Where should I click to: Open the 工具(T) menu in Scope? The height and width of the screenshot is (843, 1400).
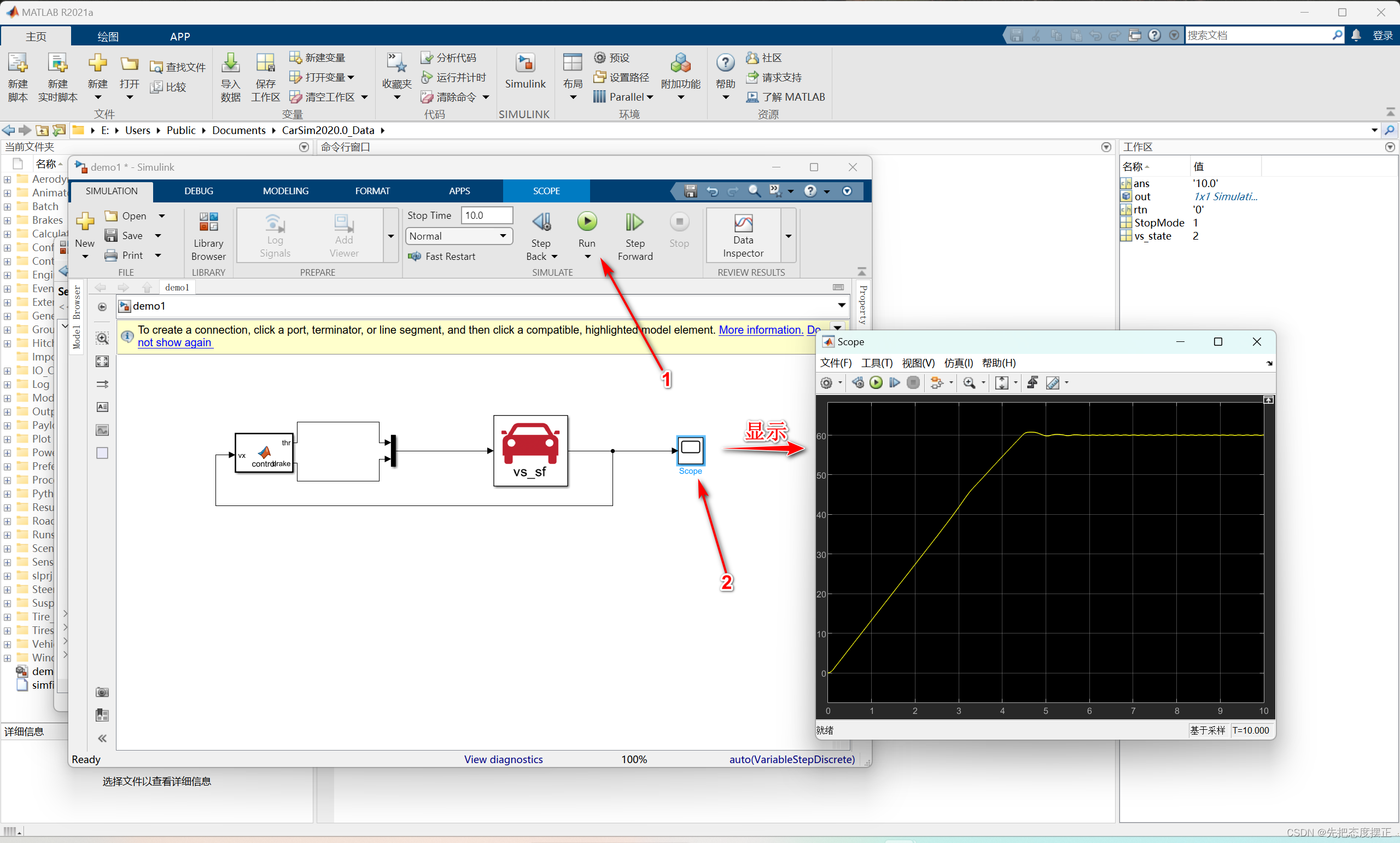(876, 363)
